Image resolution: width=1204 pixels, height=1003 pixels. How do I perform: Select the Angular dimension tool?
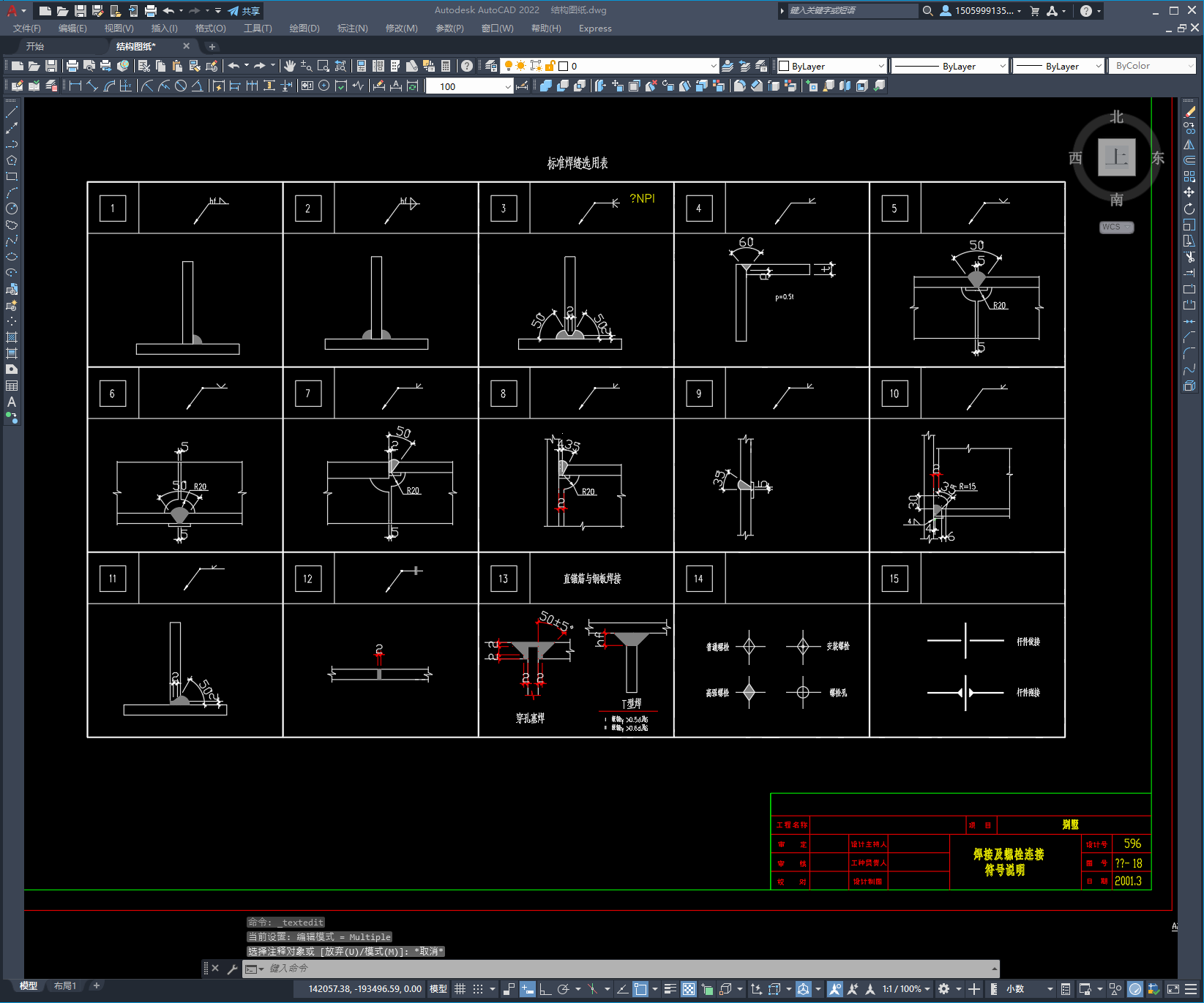pos(197,86)
